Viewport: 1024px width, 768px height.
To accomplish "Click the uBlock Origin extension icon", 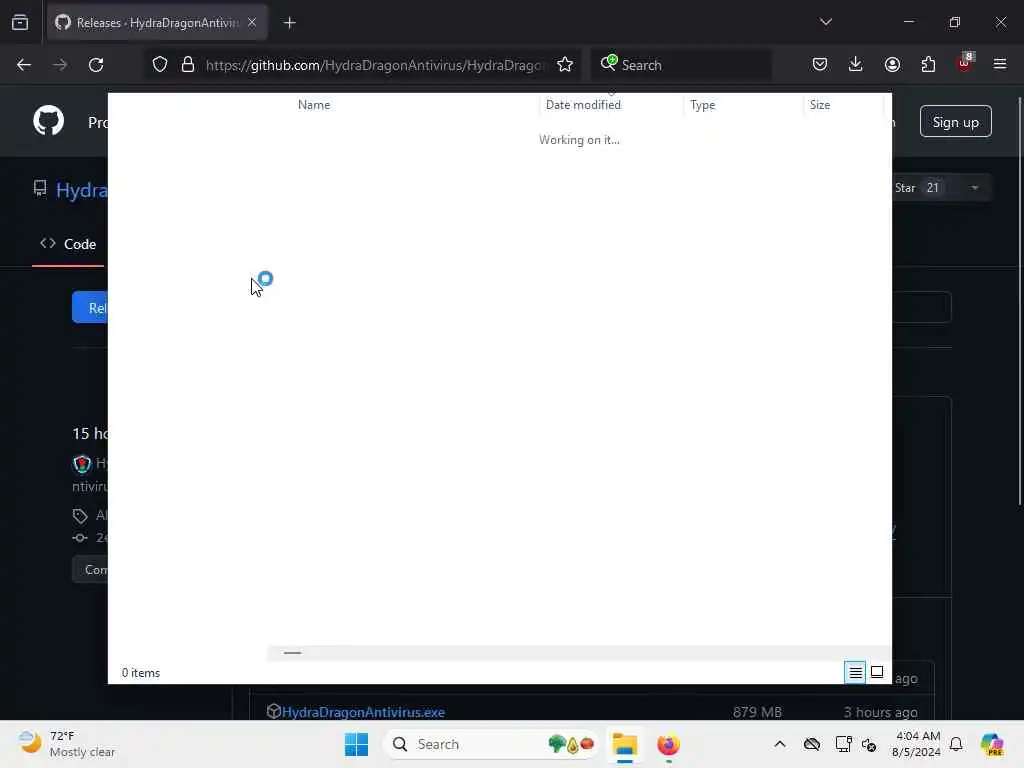I will pos(965,63).
